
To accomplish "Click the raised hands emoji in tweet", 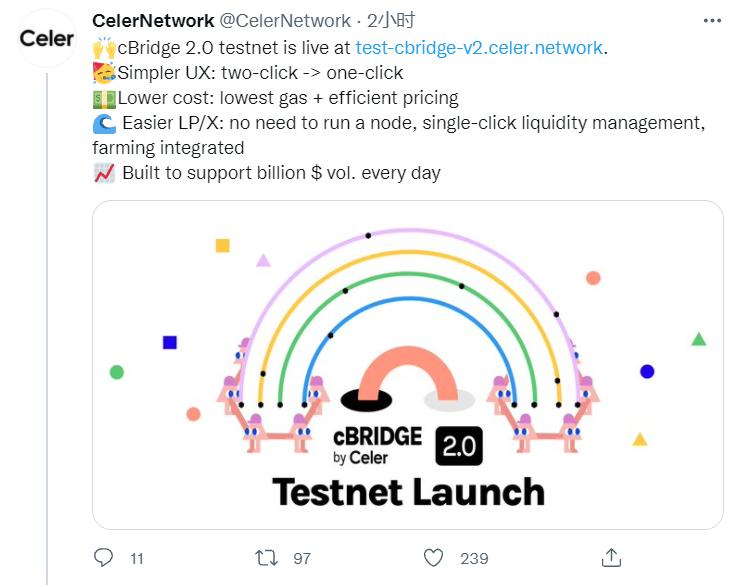I will point(103,47).
